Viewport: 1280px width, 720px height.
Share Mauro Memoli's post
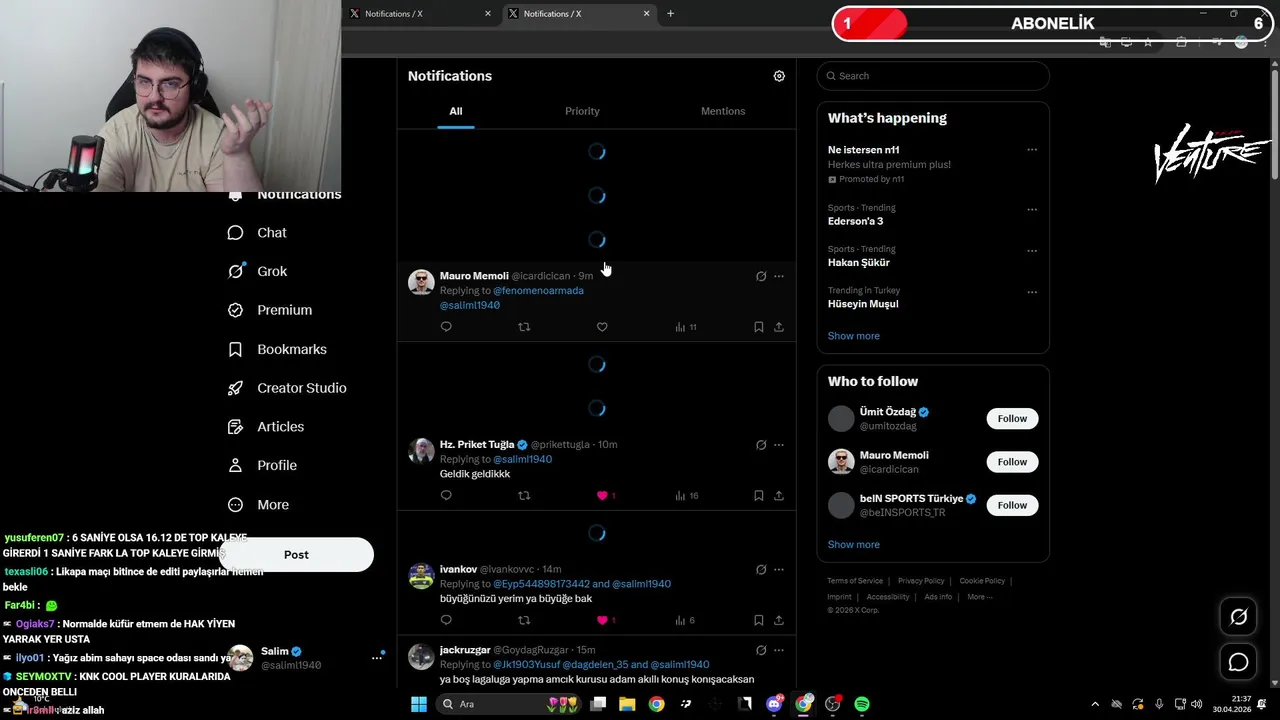(x=779, y=327)
